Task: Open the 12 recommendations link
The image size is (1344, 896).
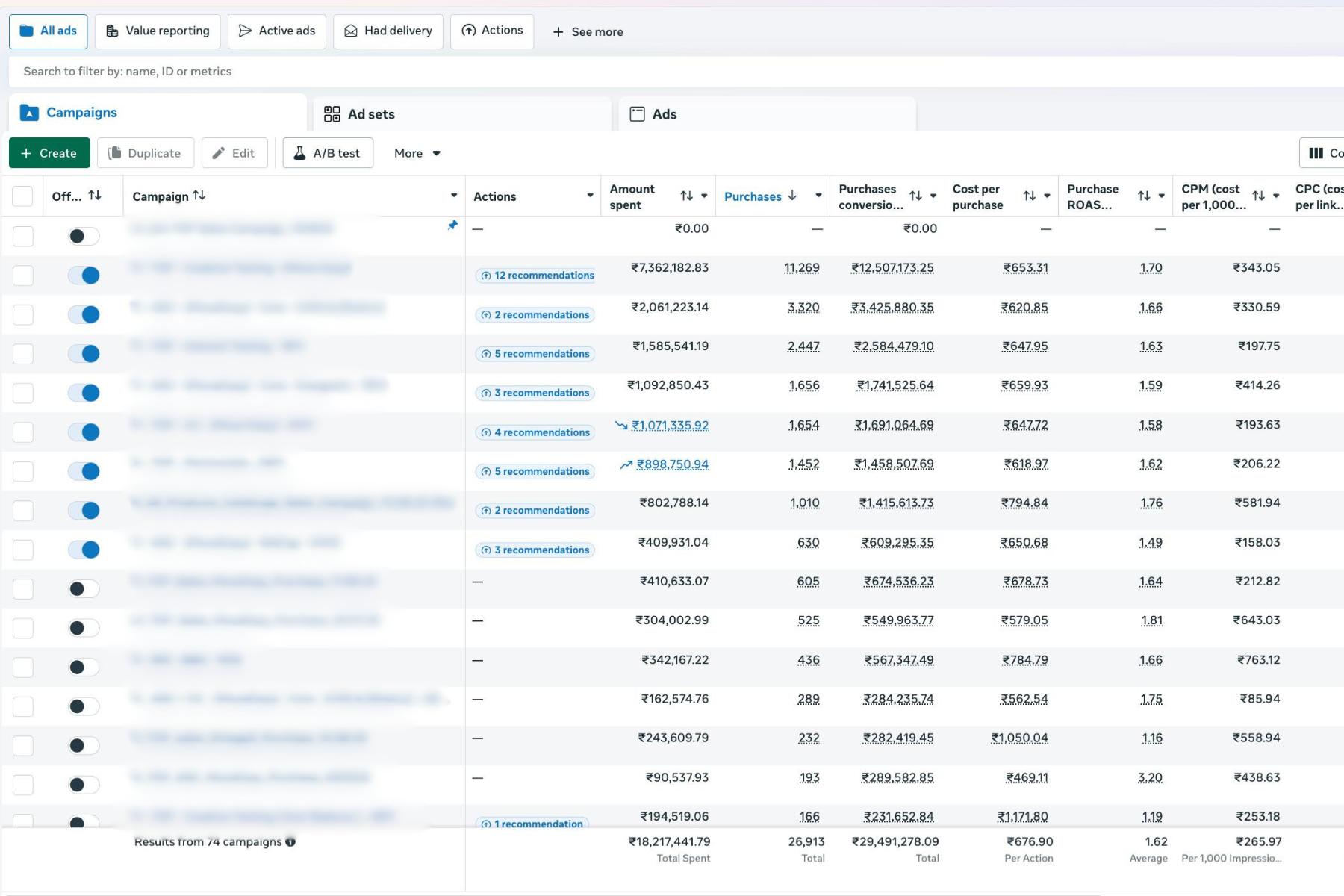Action: click(x=535, y=275)
